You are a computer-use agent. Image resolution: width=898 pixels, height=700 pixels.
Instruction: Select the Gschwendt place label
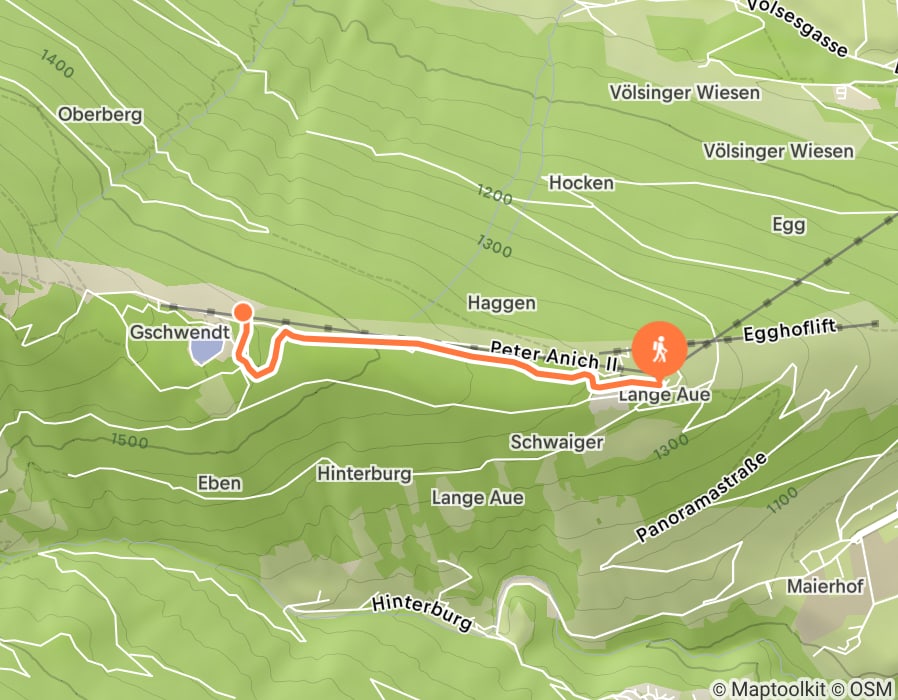180,332
